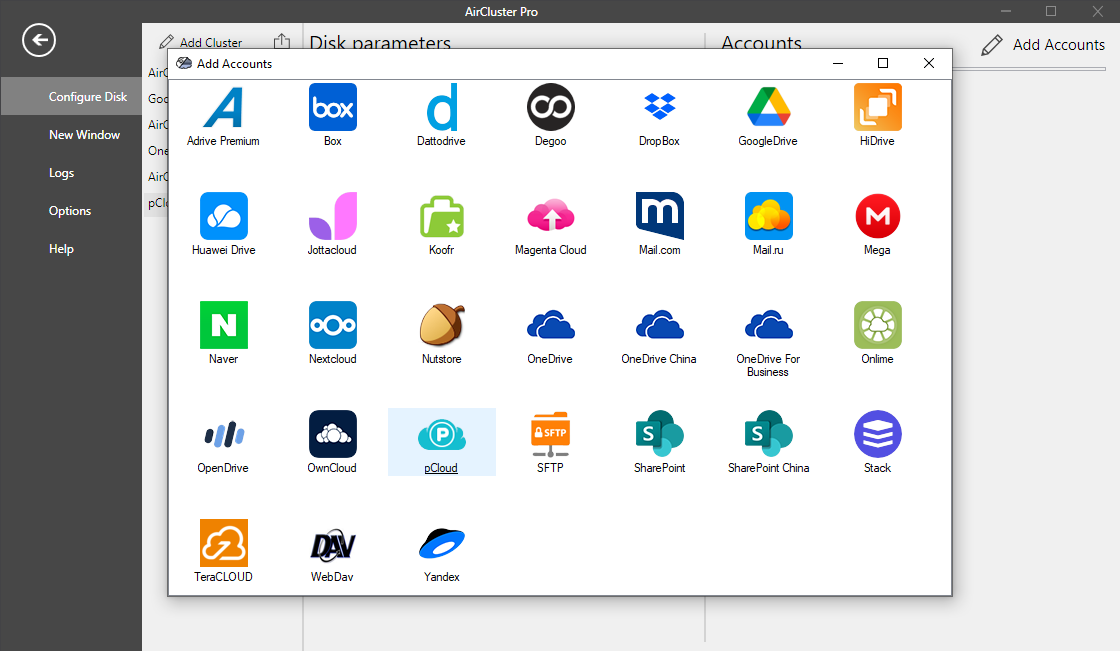Go back using the arrow button

point(38,40)
